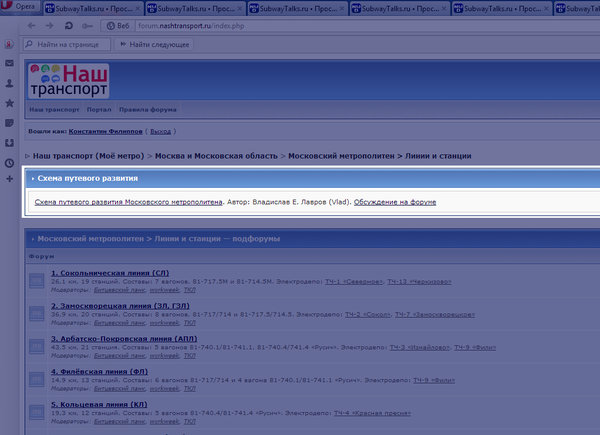Log out using the 'Выход' link
Screen dimensions: 600x435
pos(161,131)
